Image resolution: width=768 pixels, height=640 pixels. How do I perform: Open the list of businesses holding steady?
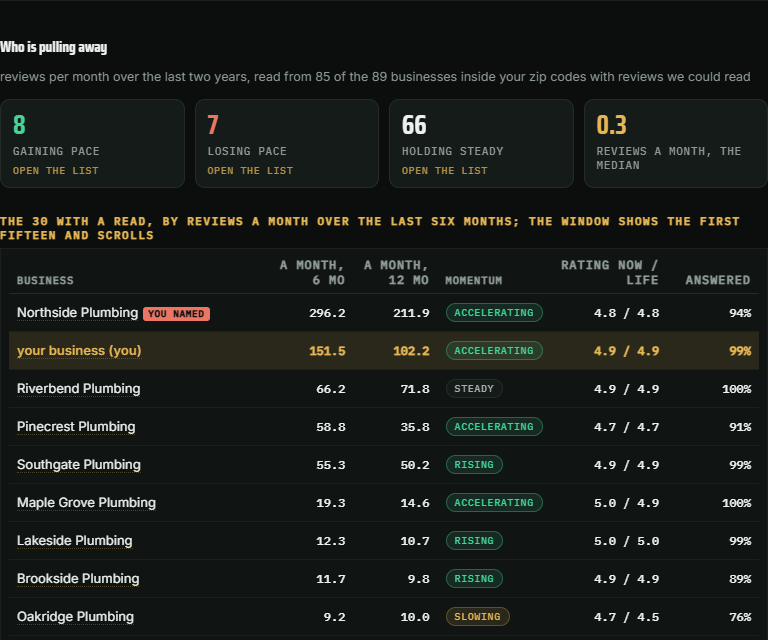coord(444,170)
